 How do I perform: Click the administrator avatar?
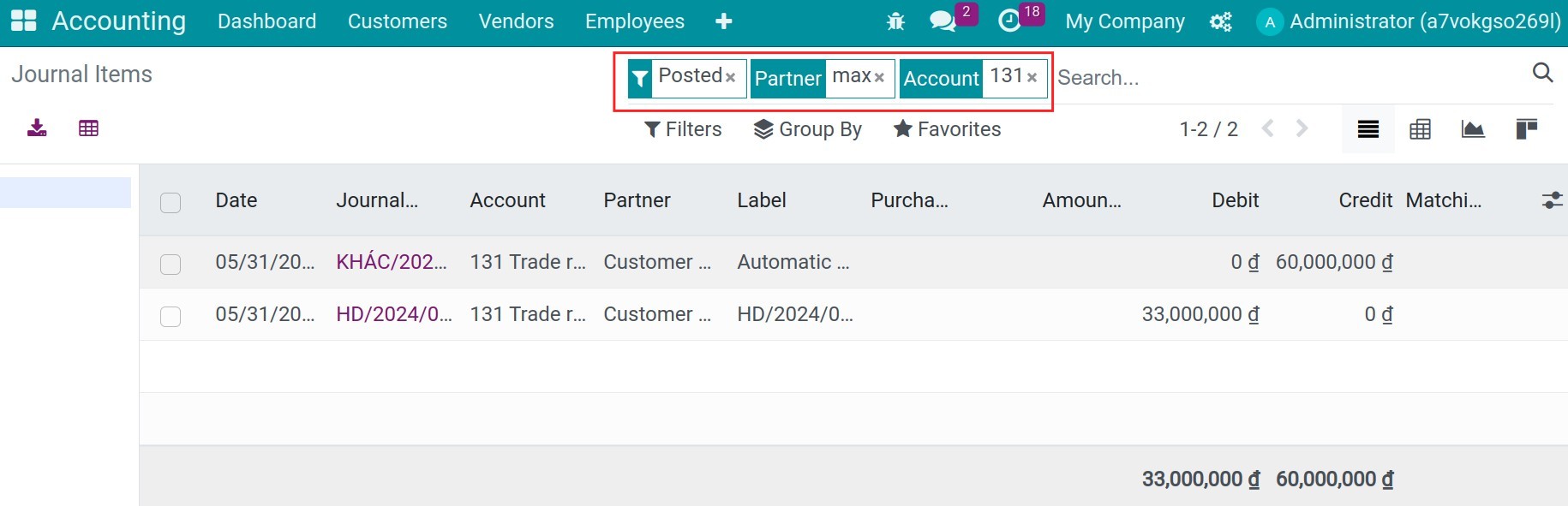pyautogui.click(x=1270, y=21)
